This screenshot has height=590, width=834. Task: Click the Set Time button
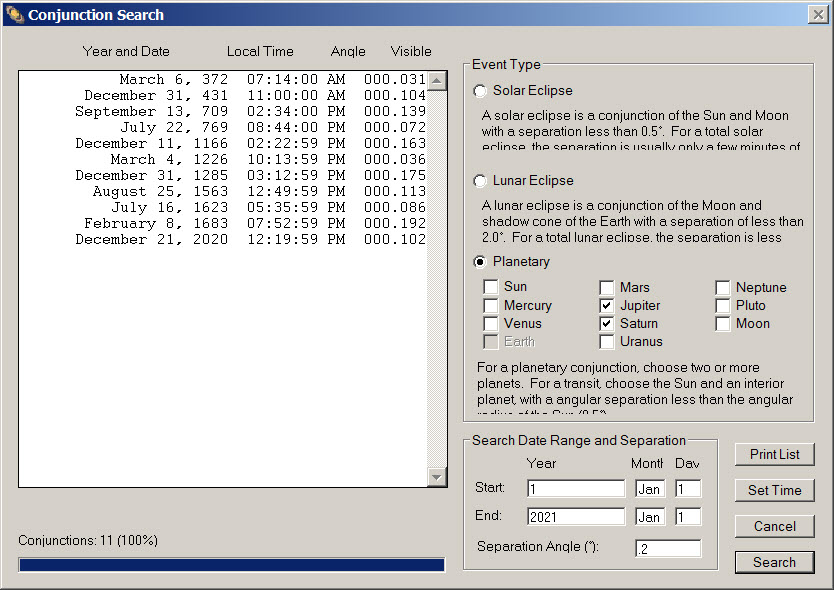[774, 490]
